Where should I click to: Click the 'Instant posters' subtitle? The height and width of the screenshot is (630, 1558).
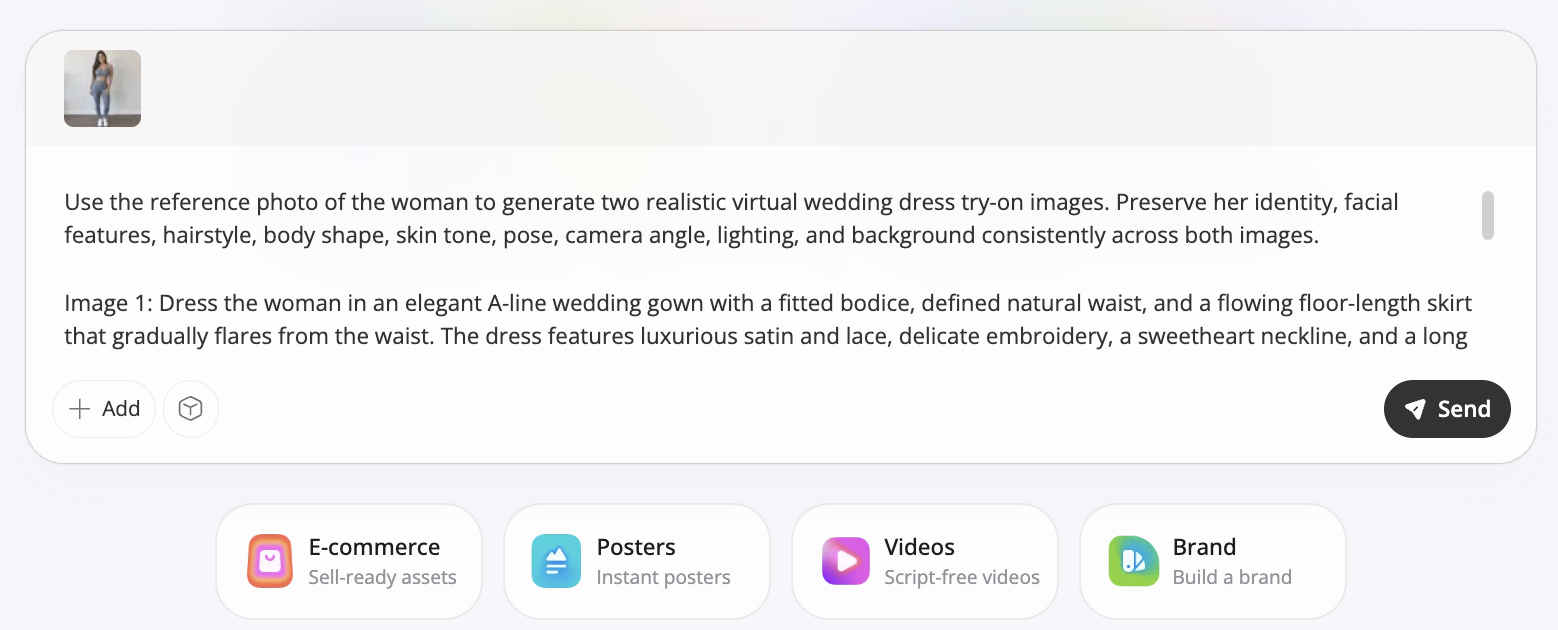tap(663, 577)
